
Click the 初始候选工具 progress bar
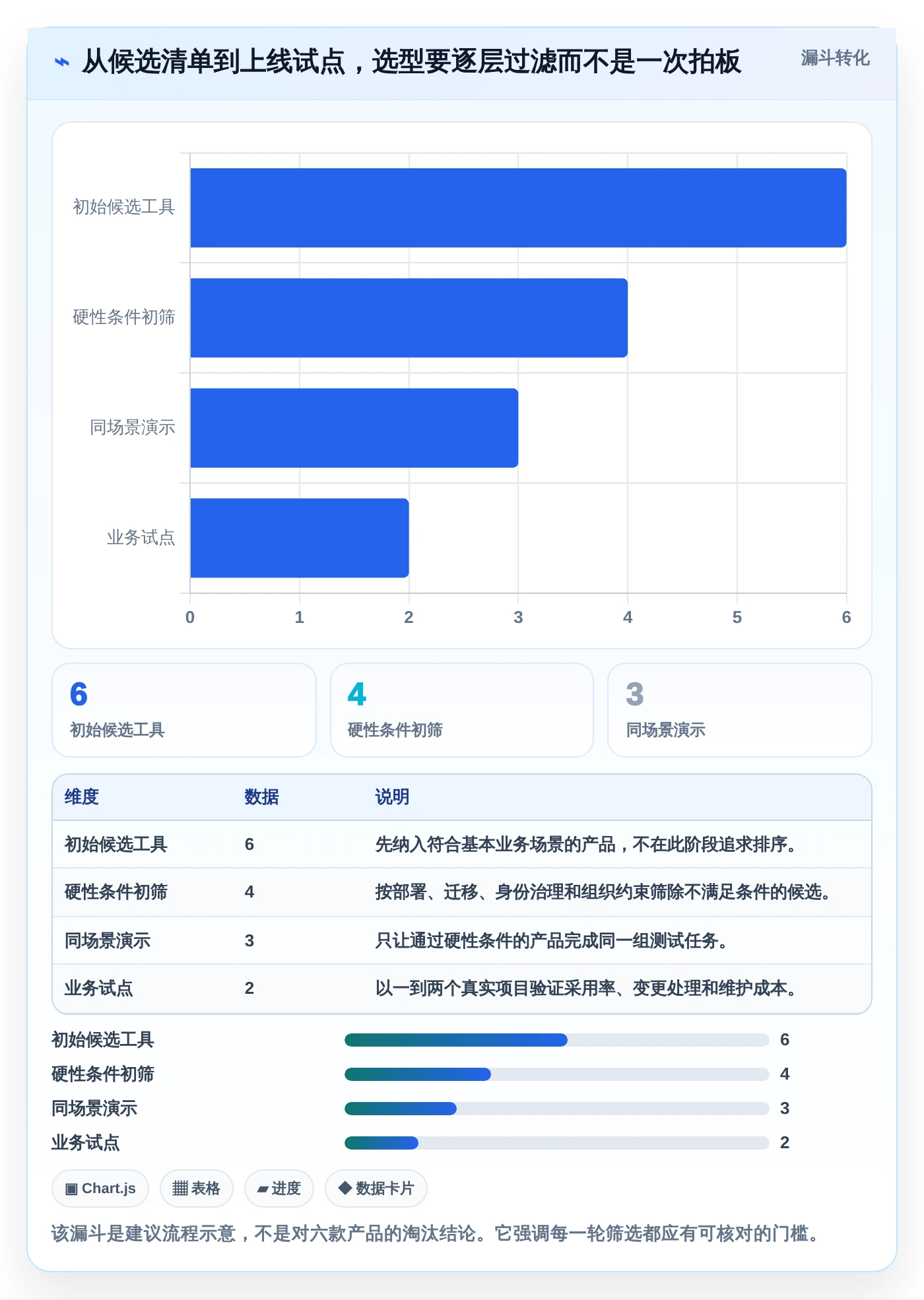pos(557,1040)
